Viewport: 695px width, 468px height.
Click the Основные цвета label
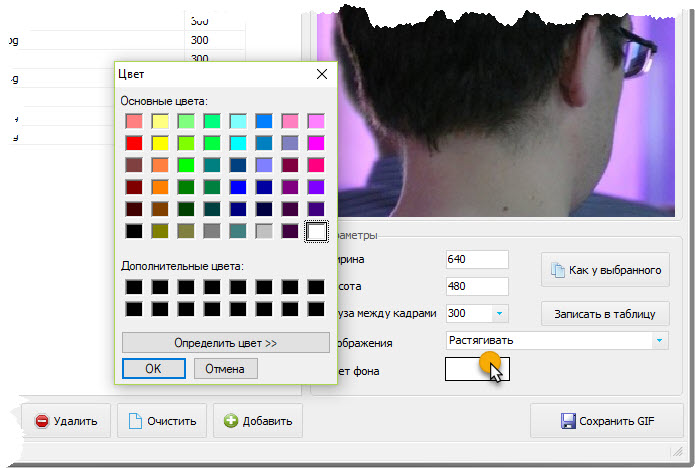pyautogui.click(x=164, y=101)
